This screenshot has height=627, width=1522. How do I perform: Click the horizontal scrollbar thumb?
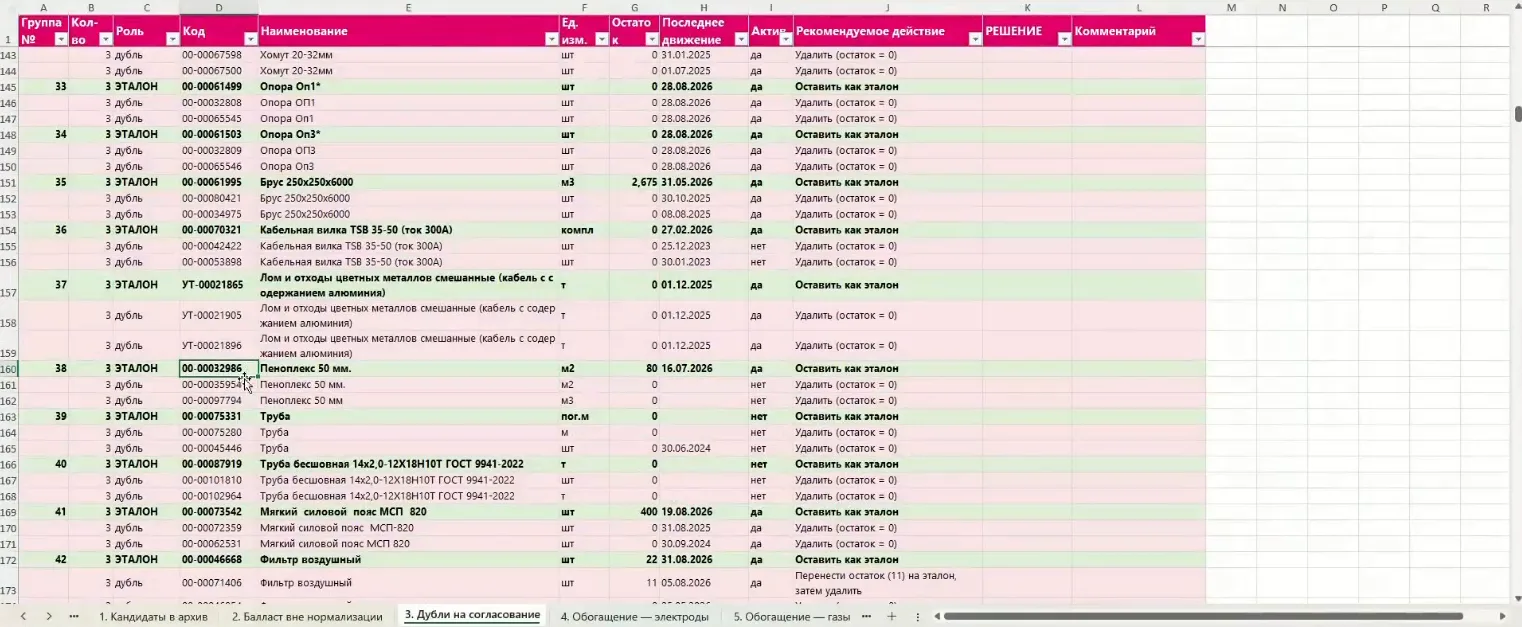tap(1203, 616)
